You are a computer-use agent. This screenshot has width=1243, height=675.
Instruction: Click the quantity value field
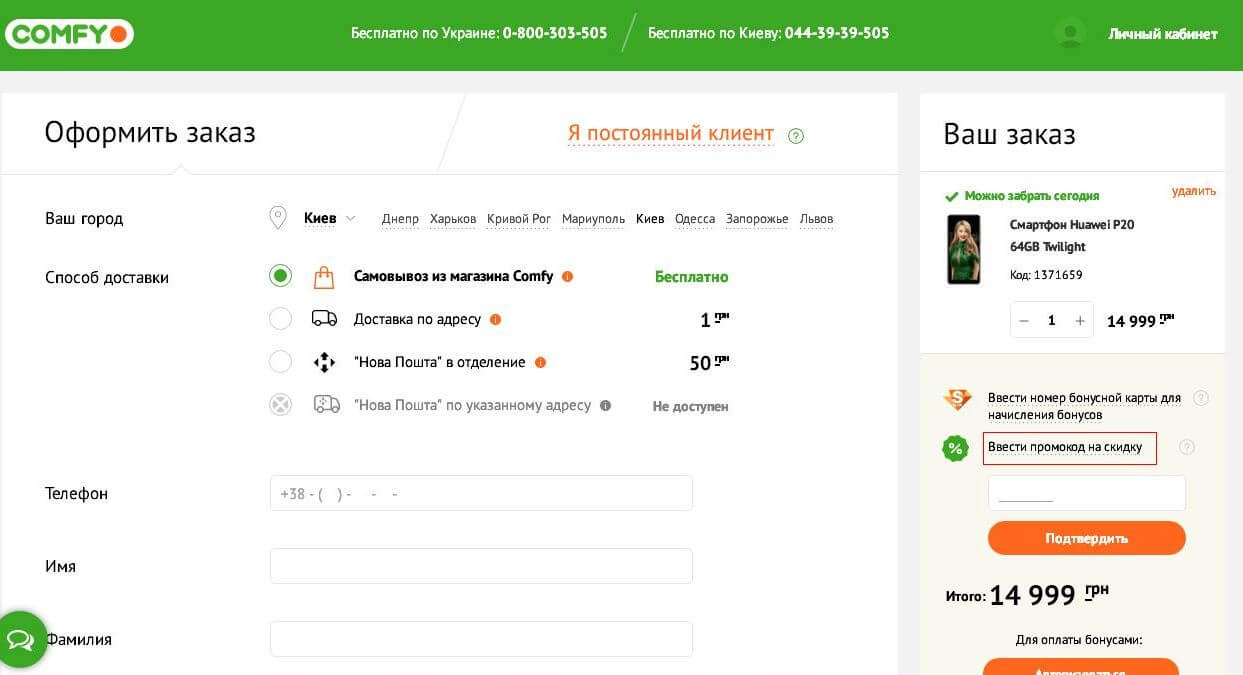(x=1052, y=321)
